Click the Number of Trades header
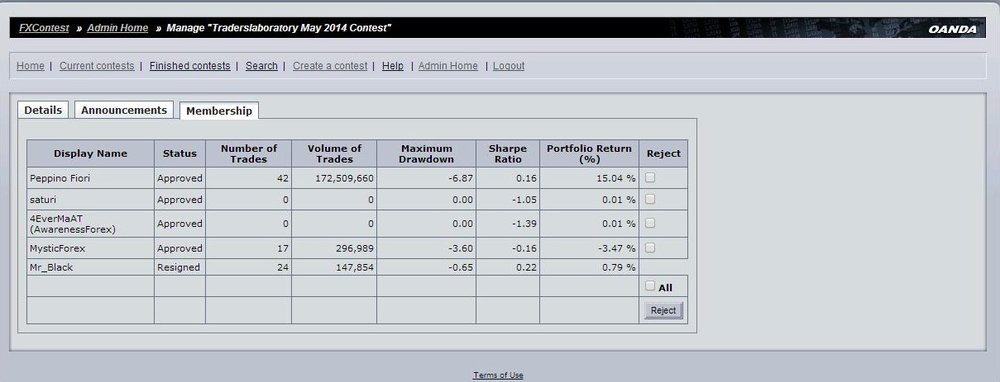The height and width of the screenshot is (382, 1000). point(249,154)
